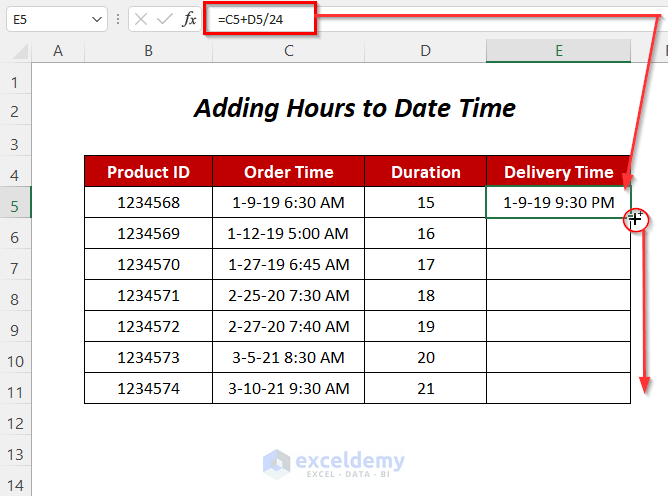Screen dimensions: 668x496
Task: Select cell with Product ID 1234571
Action: (x=148, y=296)
